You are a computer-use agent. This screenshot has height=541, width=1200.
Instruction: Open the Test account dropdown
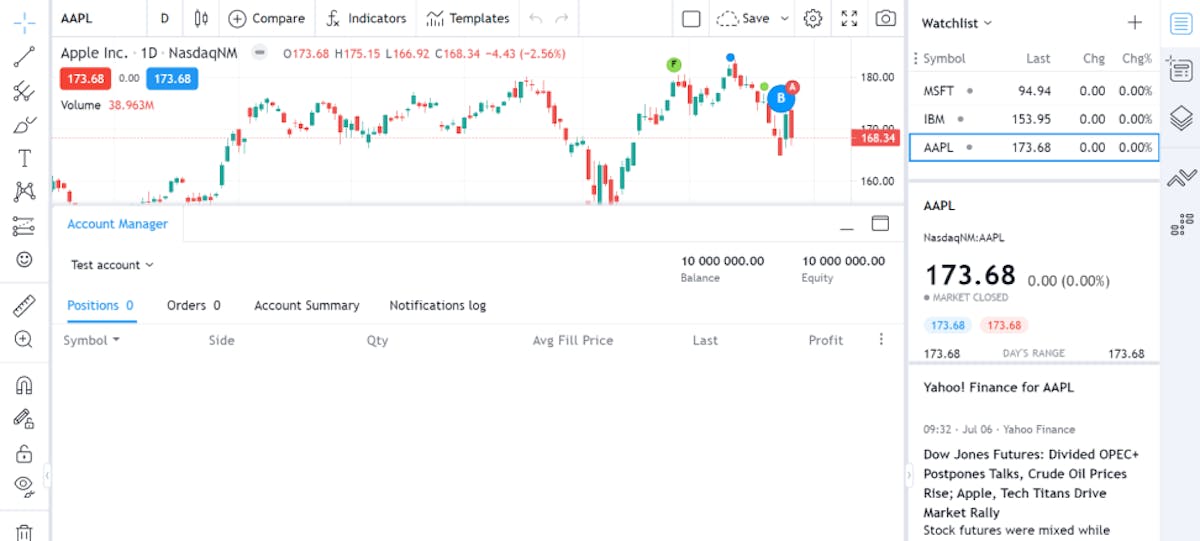pos(113,265)
